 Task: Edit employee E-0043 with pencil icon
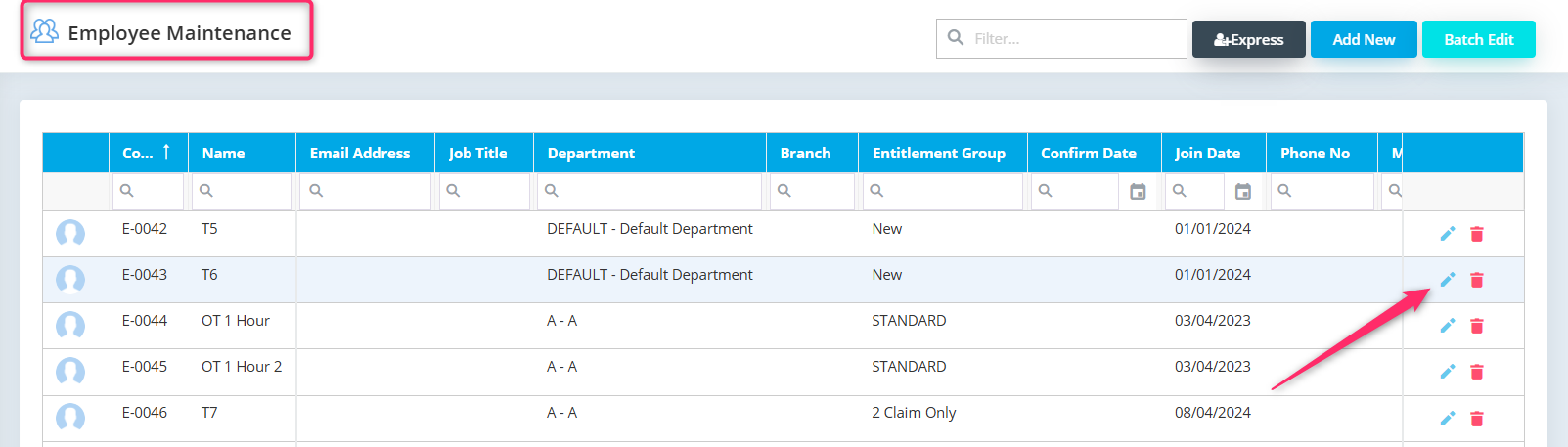click(1448, 280)
